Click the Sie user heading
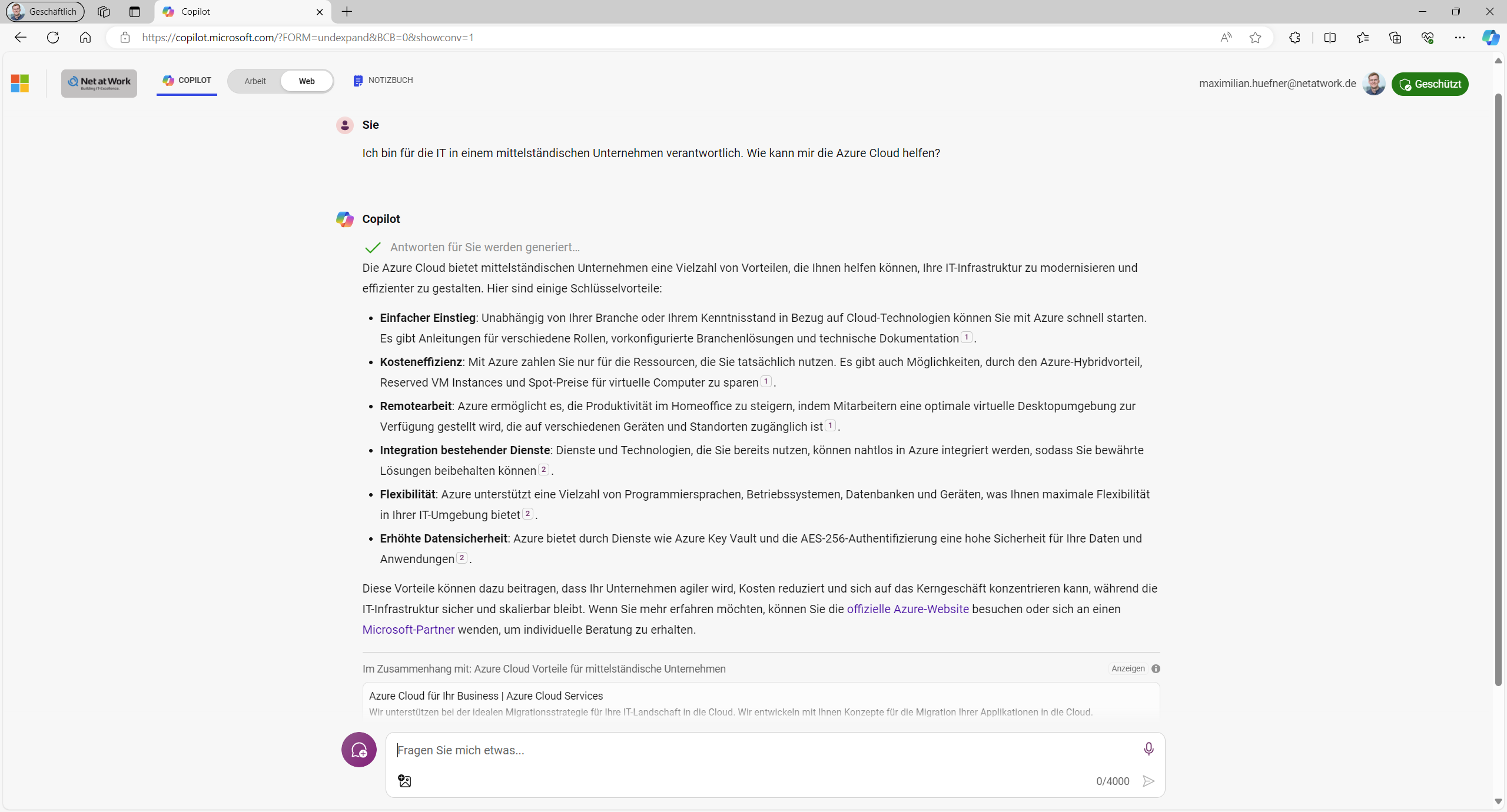Viewport: 1507px width, 812px height. [370, 125]
